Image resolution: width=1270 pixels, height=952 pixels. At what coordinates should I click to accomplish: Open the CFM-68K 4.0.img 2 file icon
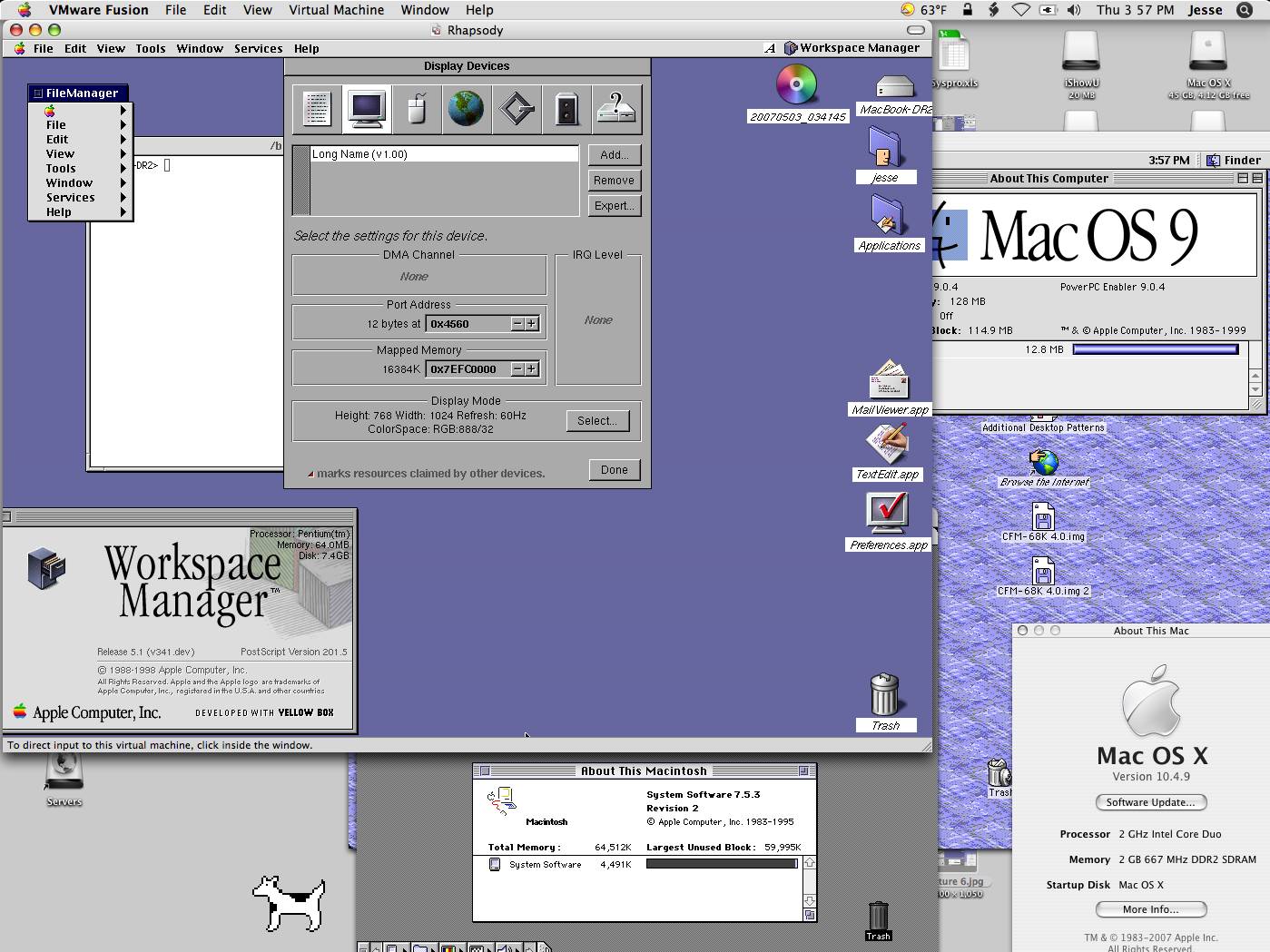1043,571
